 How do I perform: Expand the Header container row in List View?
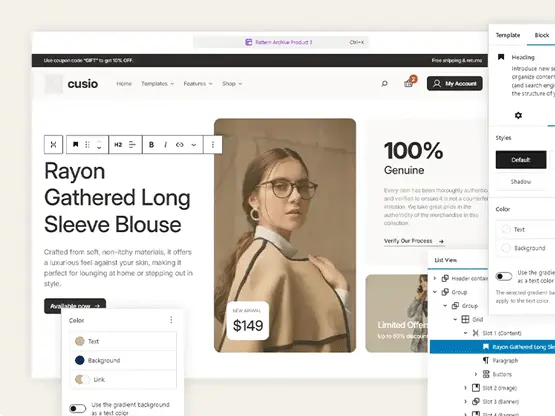tap(435, 279)
